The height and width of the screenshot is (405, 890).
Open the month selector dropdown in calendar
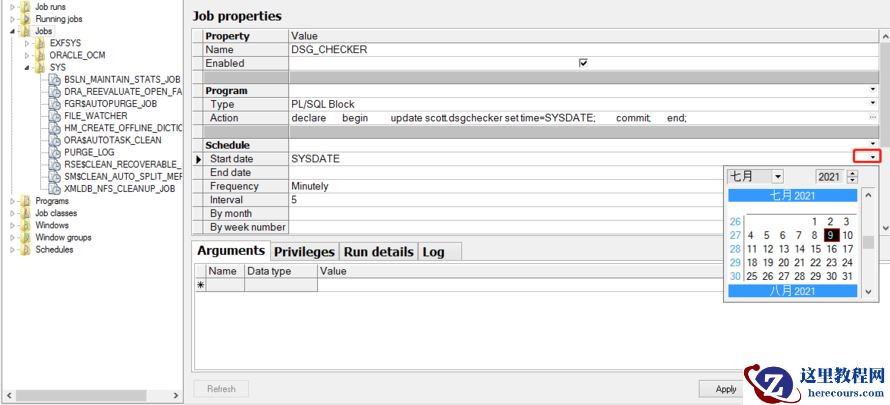point(778,176)
